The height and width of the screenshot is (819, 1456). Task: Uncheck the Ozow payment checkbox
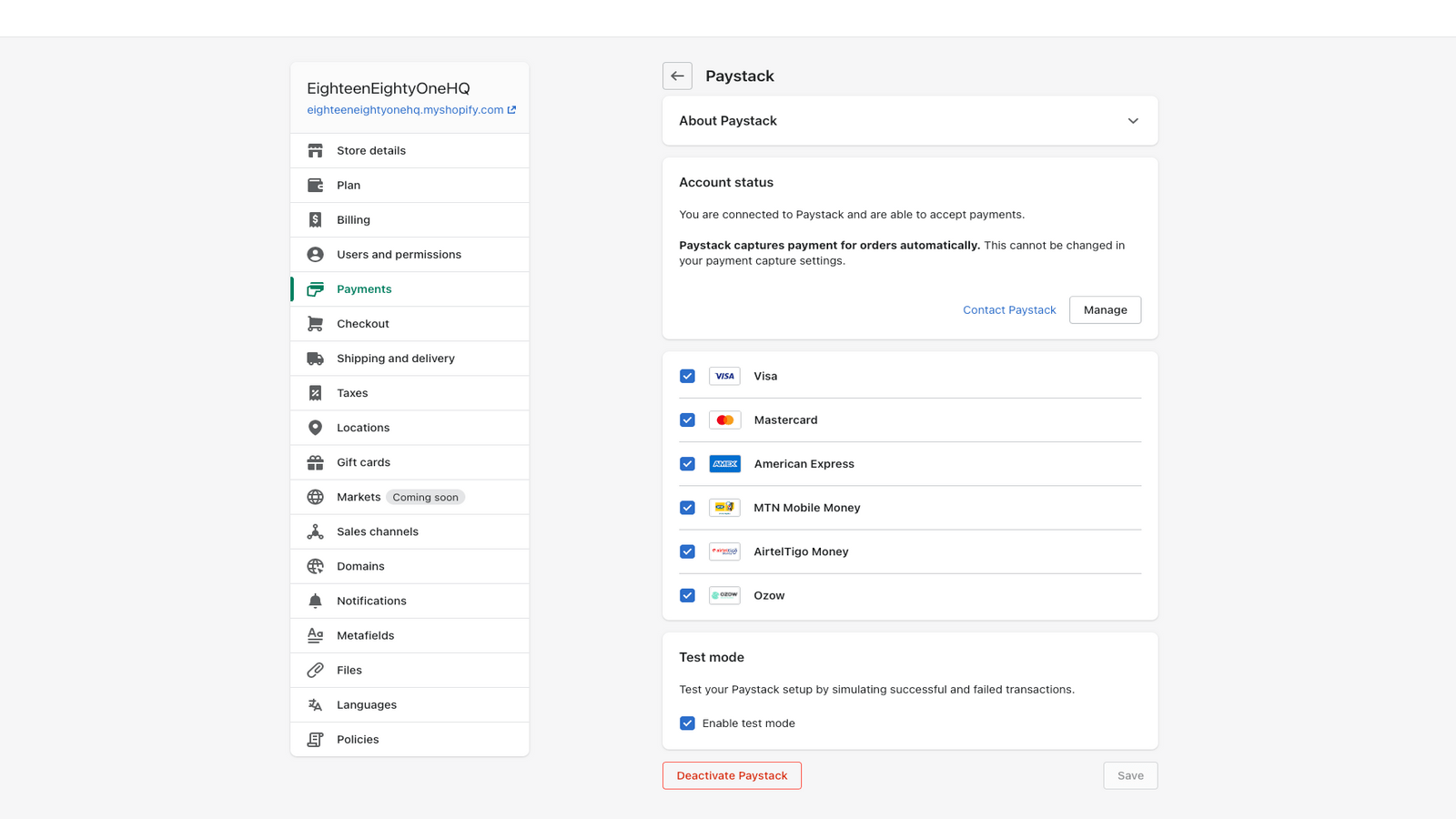point(687,595)
